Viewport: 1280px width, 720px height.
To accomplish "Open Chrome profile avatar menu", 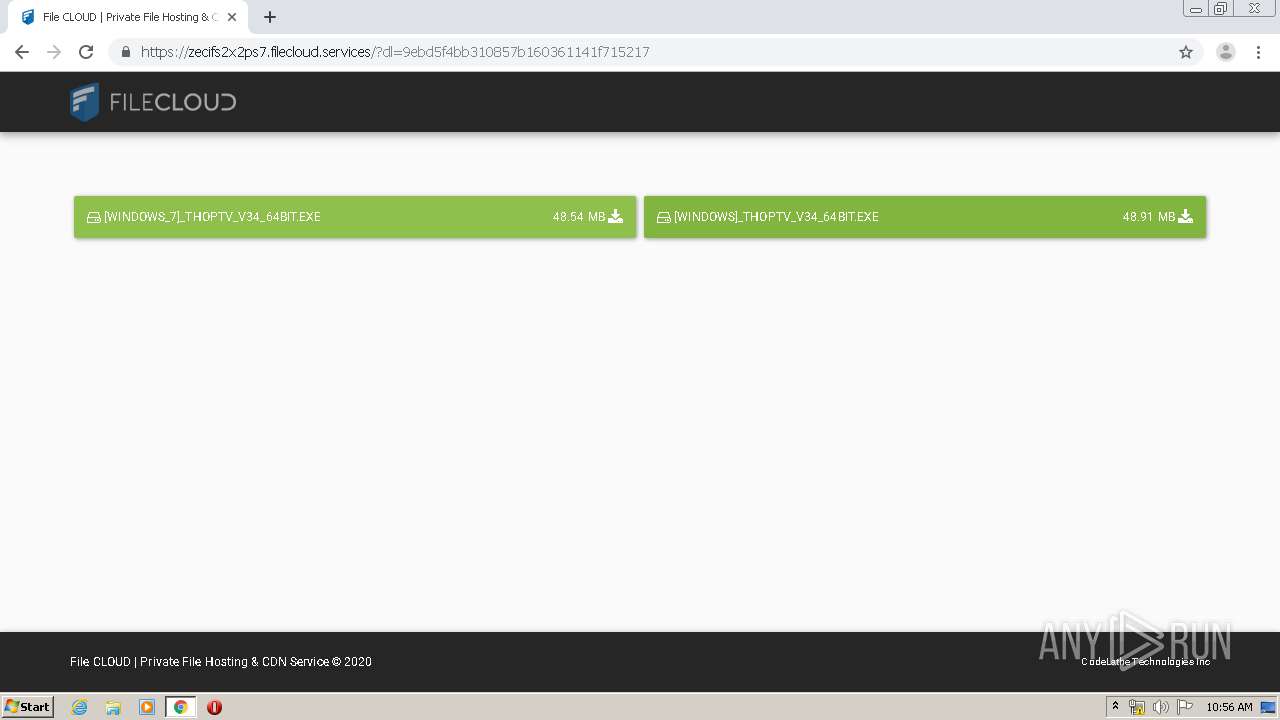I will point(1226,52).
